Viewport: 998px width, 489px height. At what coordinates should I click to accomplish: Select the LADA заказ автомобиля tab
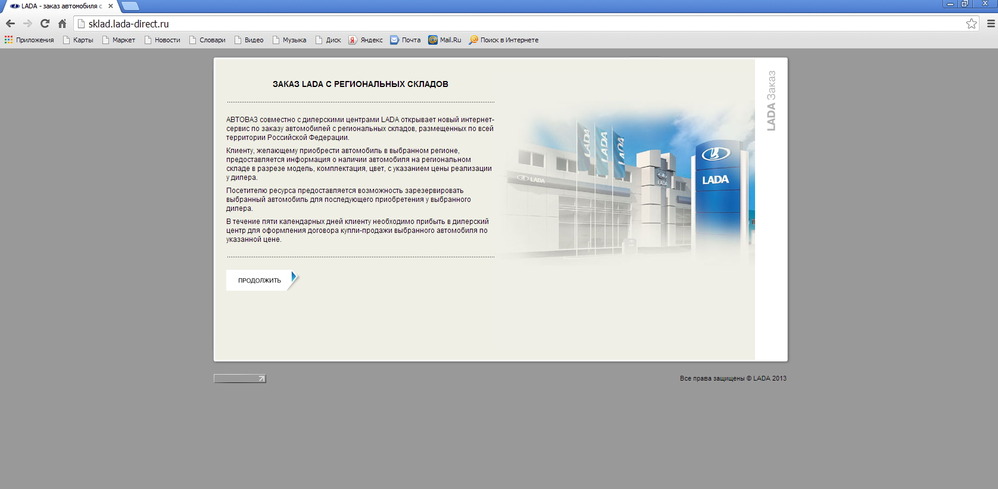59,6
